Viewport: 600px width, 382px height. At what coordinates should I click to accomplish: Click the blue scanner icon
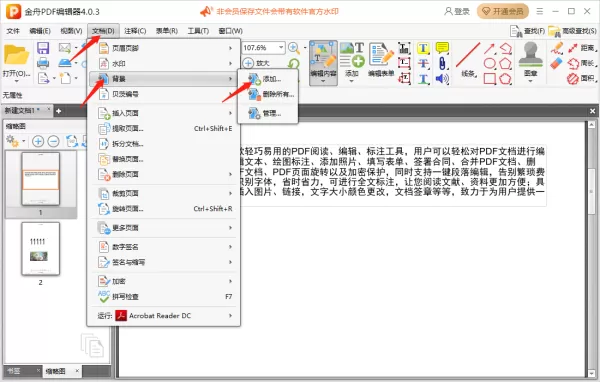[x=65, y=63]
